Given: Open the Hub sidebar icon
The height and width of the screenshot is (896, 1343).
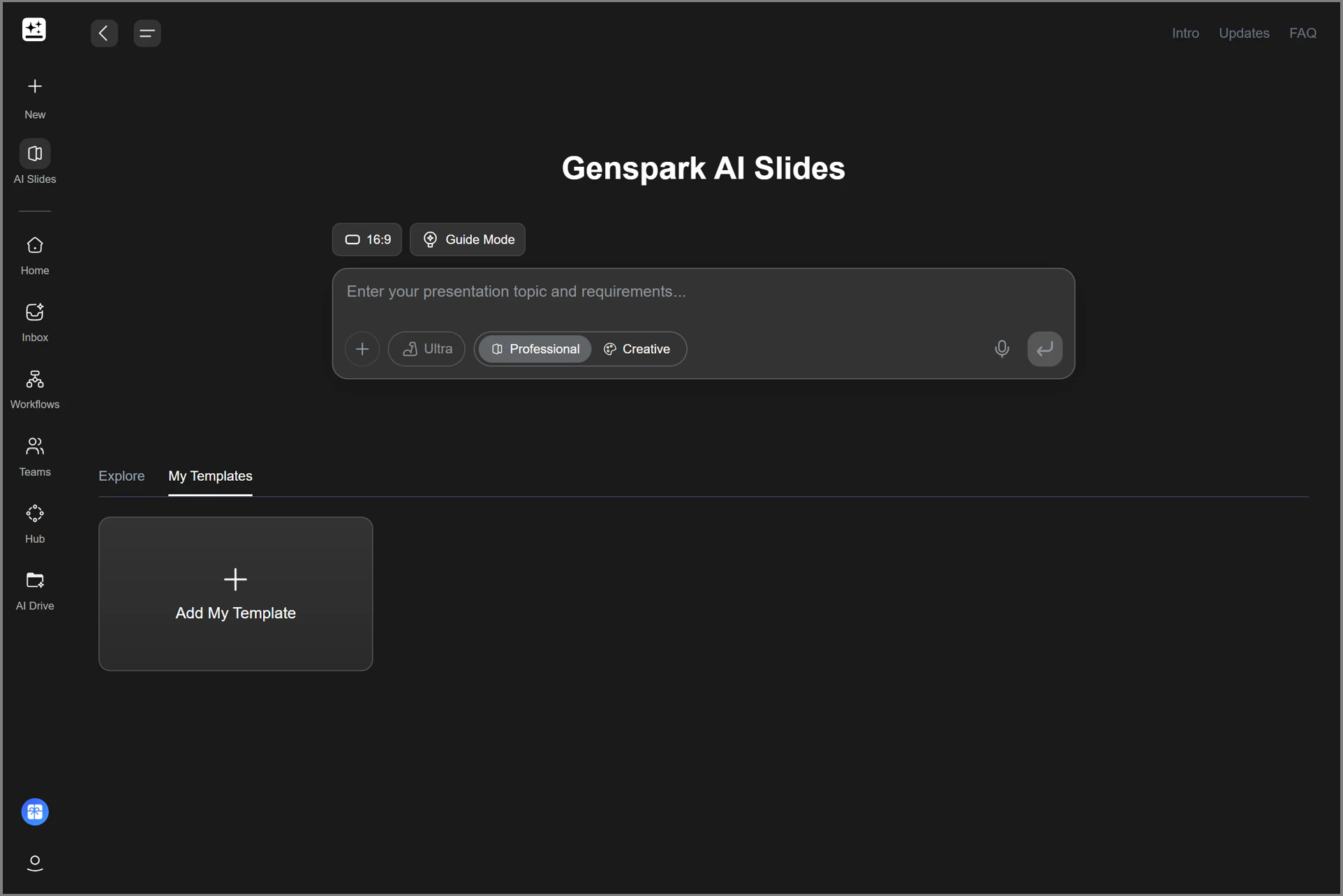Looking at the screenshot, I should click(x=35, y=523).
